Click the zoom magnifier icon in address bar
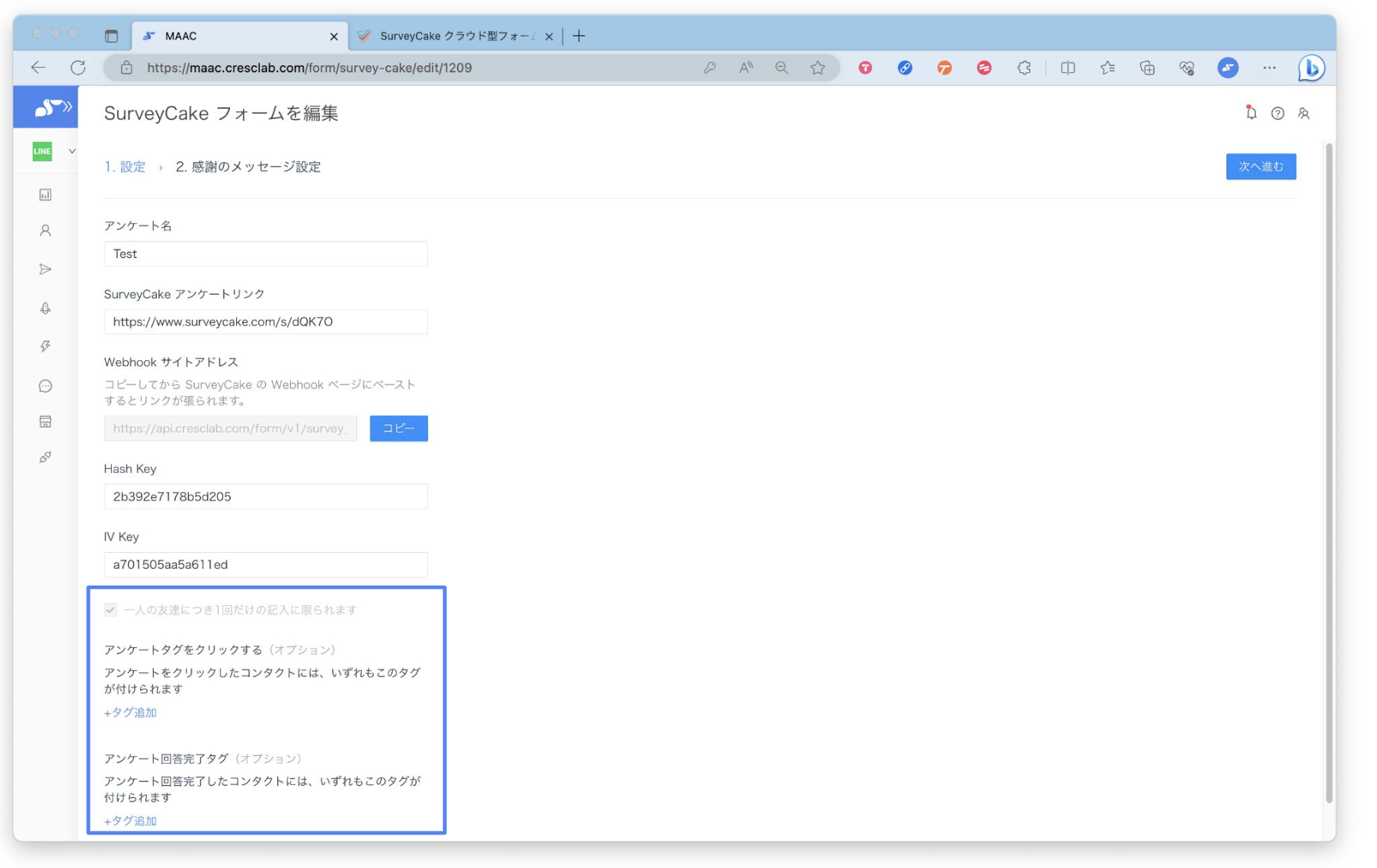Viewport: 1377px width, 868px height. point(781,68)
